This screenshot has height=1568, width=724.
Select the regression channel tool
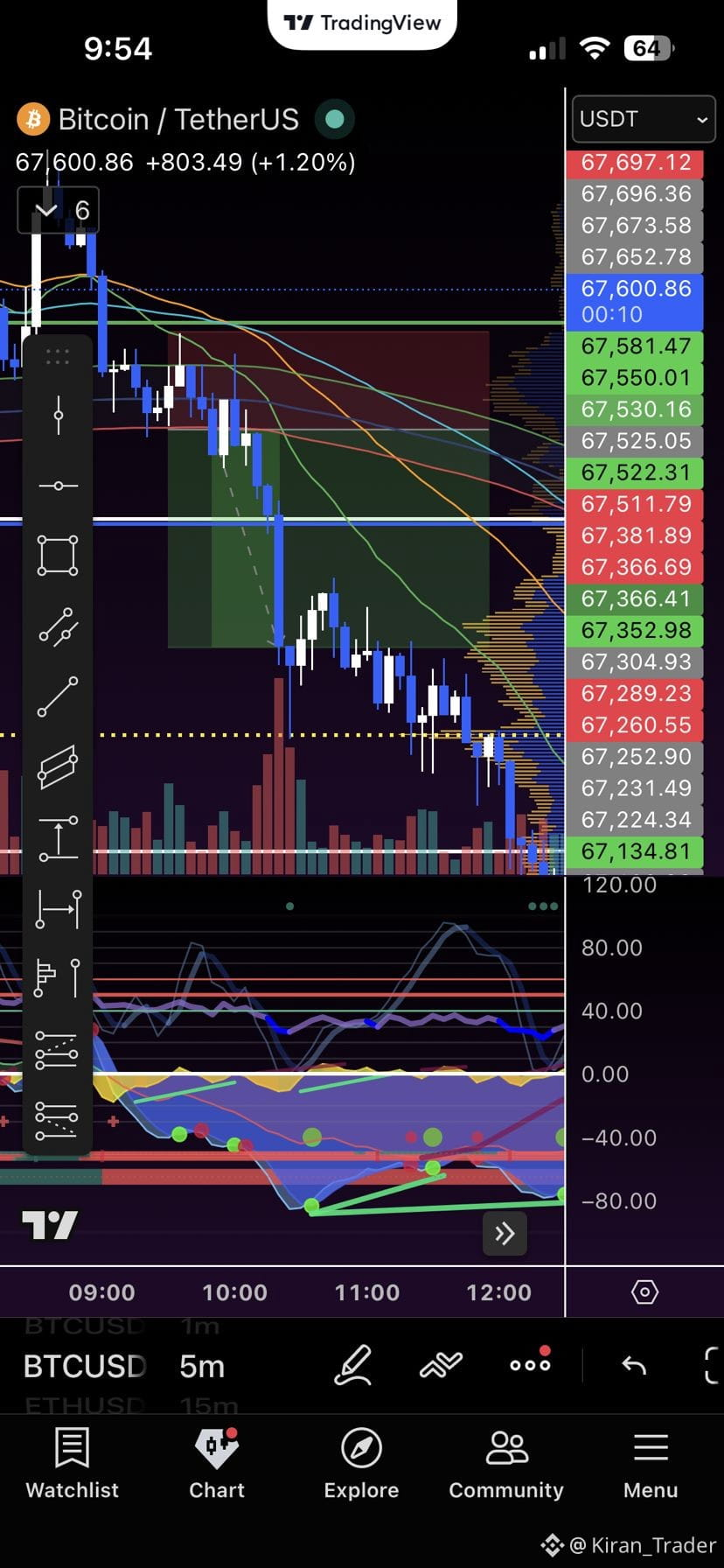tap(58, 767)
